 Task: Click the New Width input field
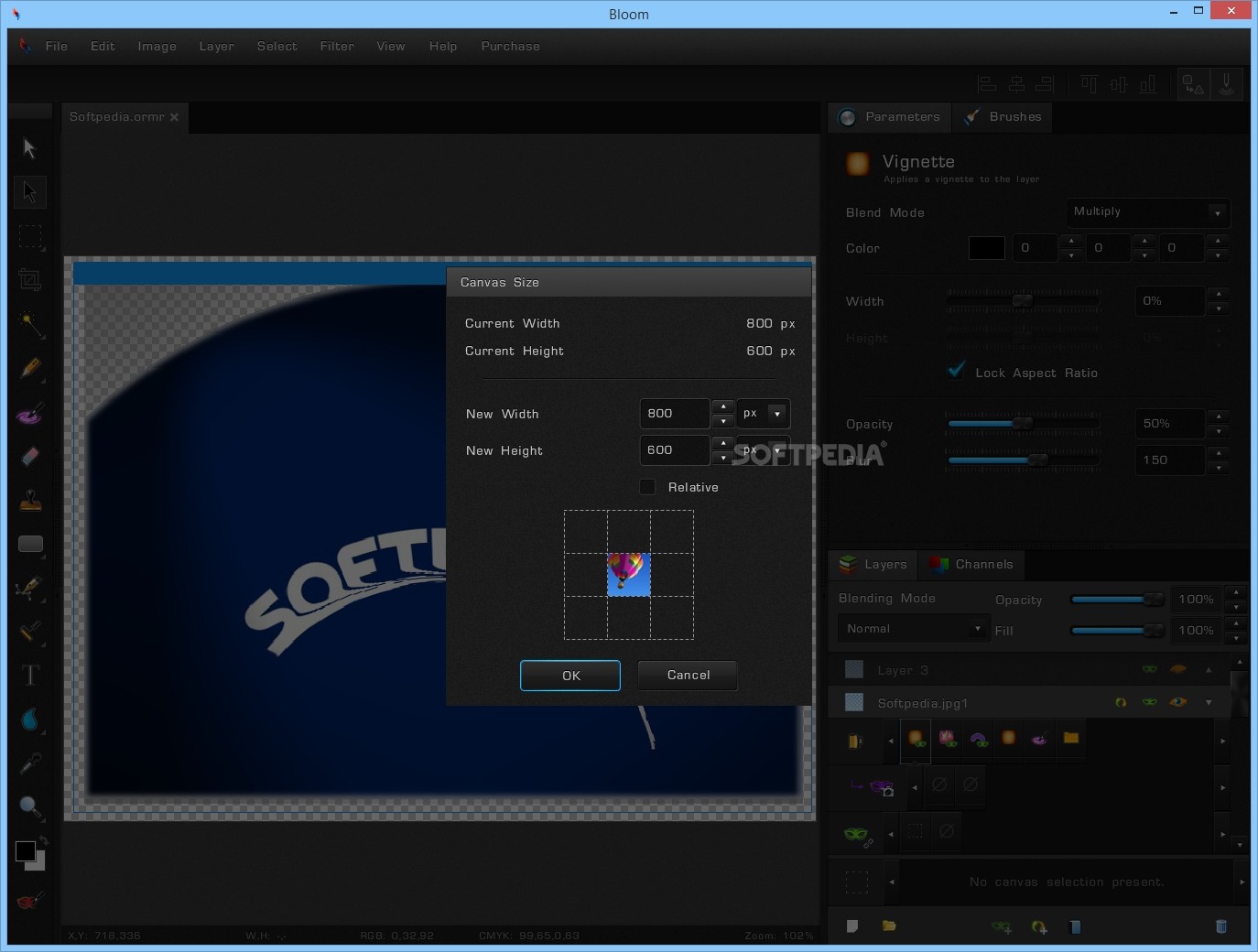click(x=675, y=413)
